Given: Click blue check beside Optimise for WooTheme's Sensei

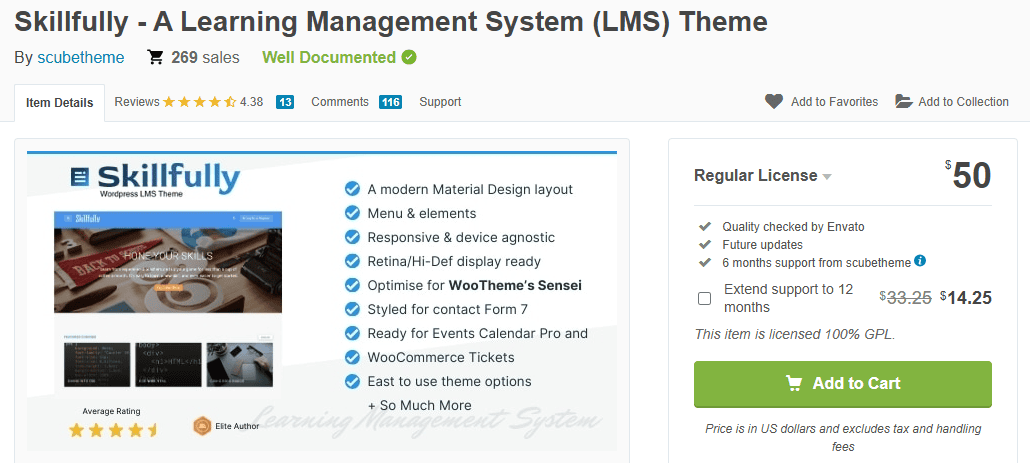Looking at the screenshot, I should [x=352, y=285].
